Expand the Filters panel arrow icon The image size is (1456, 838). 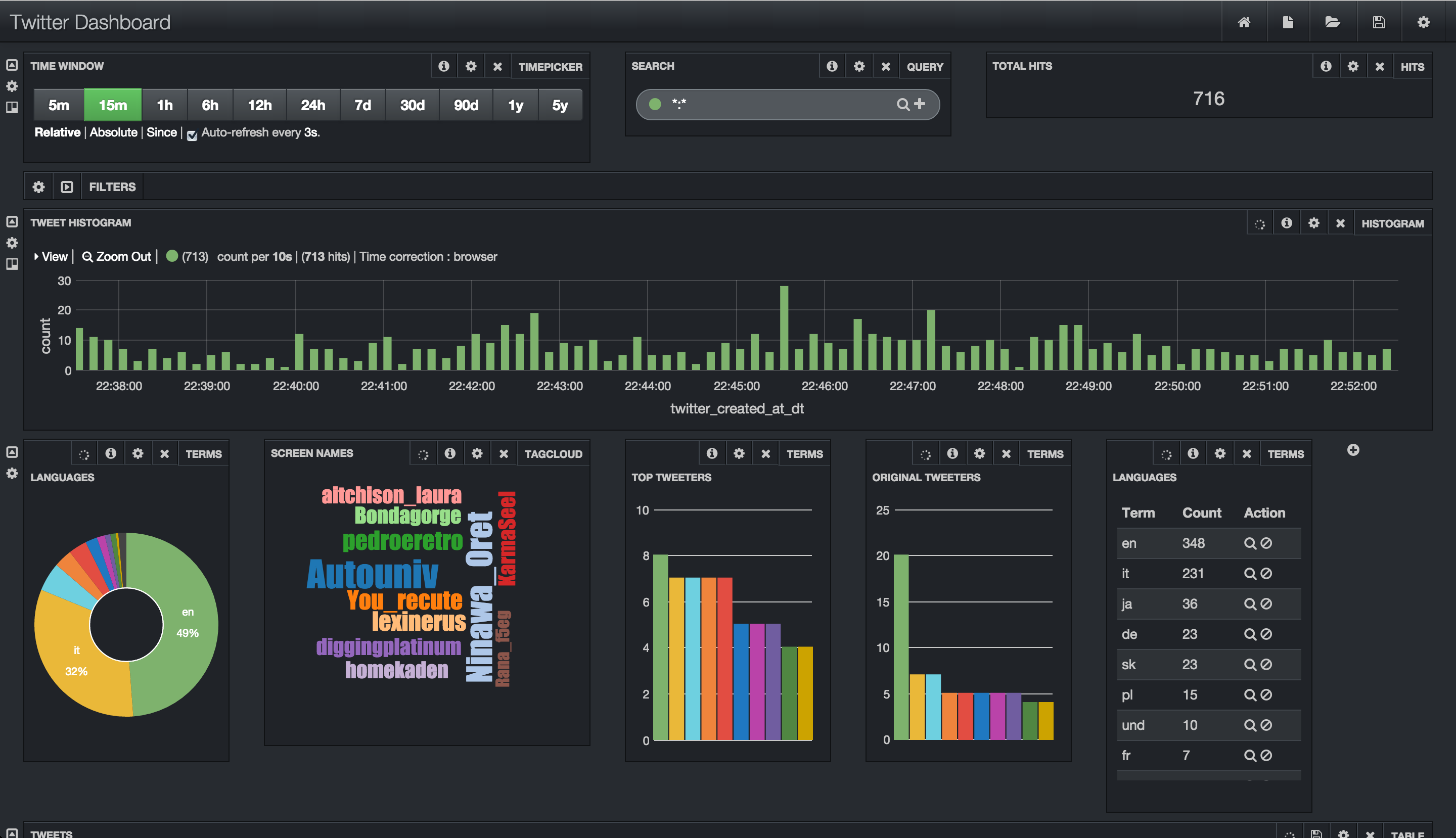coord(67,187)
